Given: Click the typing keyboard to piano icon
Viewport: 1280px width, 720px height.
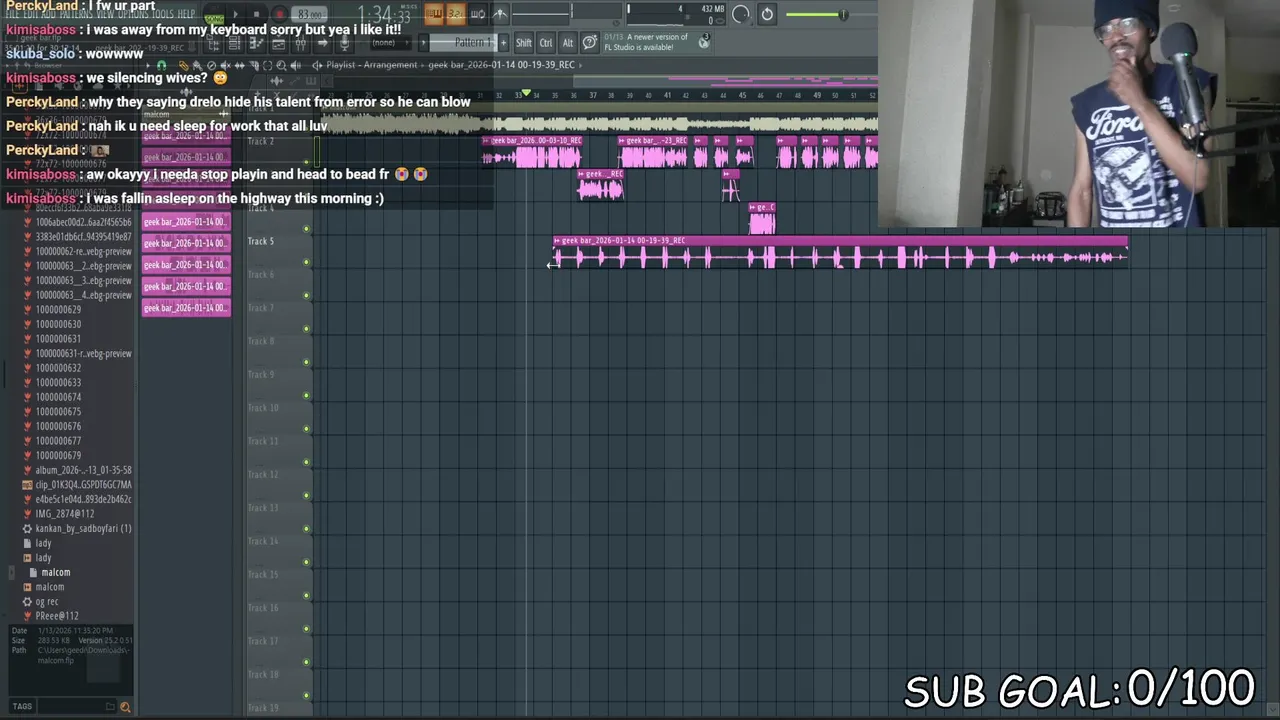Looking at the screenshot, I should pos(434,14).
